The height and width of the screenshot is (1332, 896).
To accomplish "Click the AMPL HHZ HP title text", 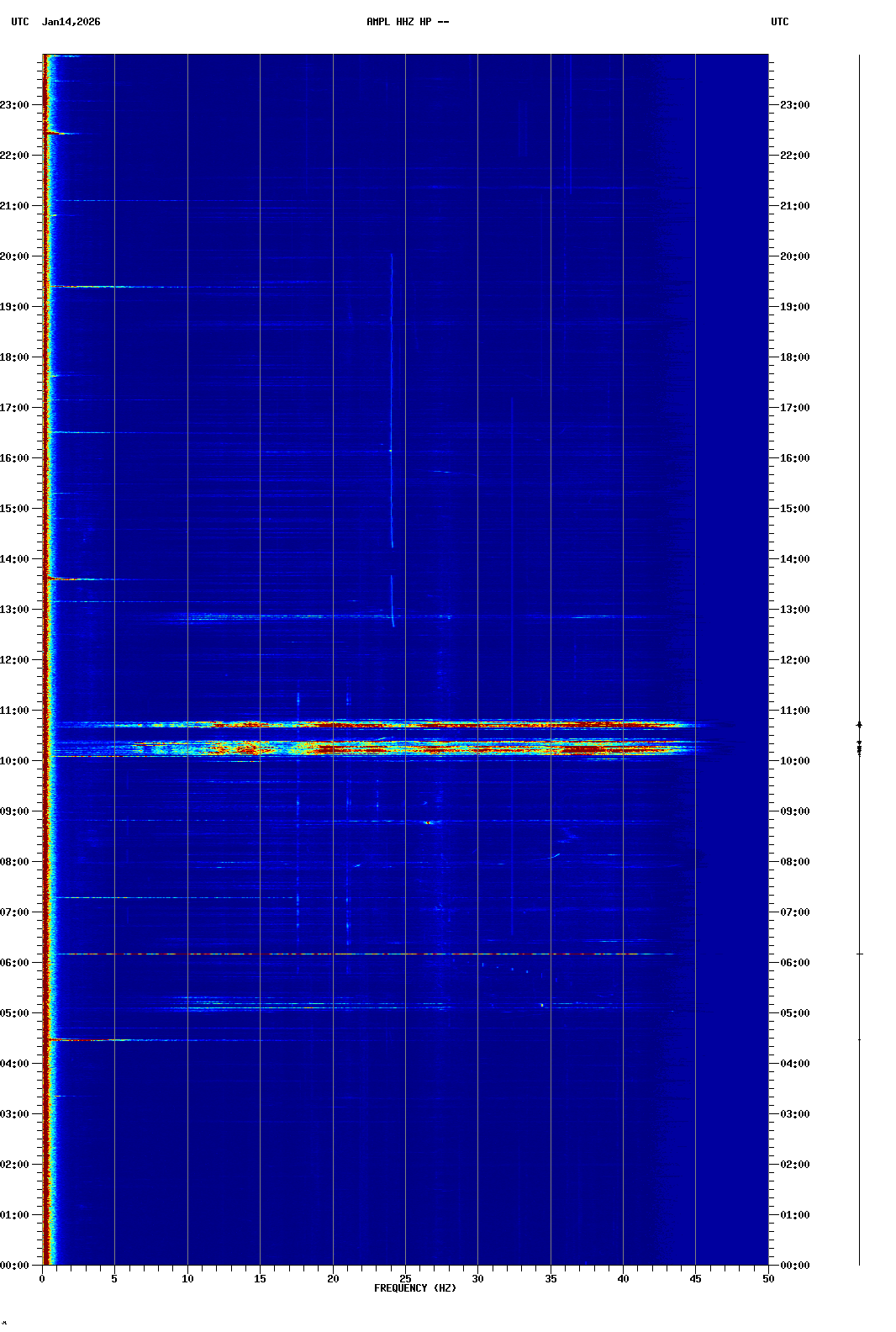I will click(407, 22).
